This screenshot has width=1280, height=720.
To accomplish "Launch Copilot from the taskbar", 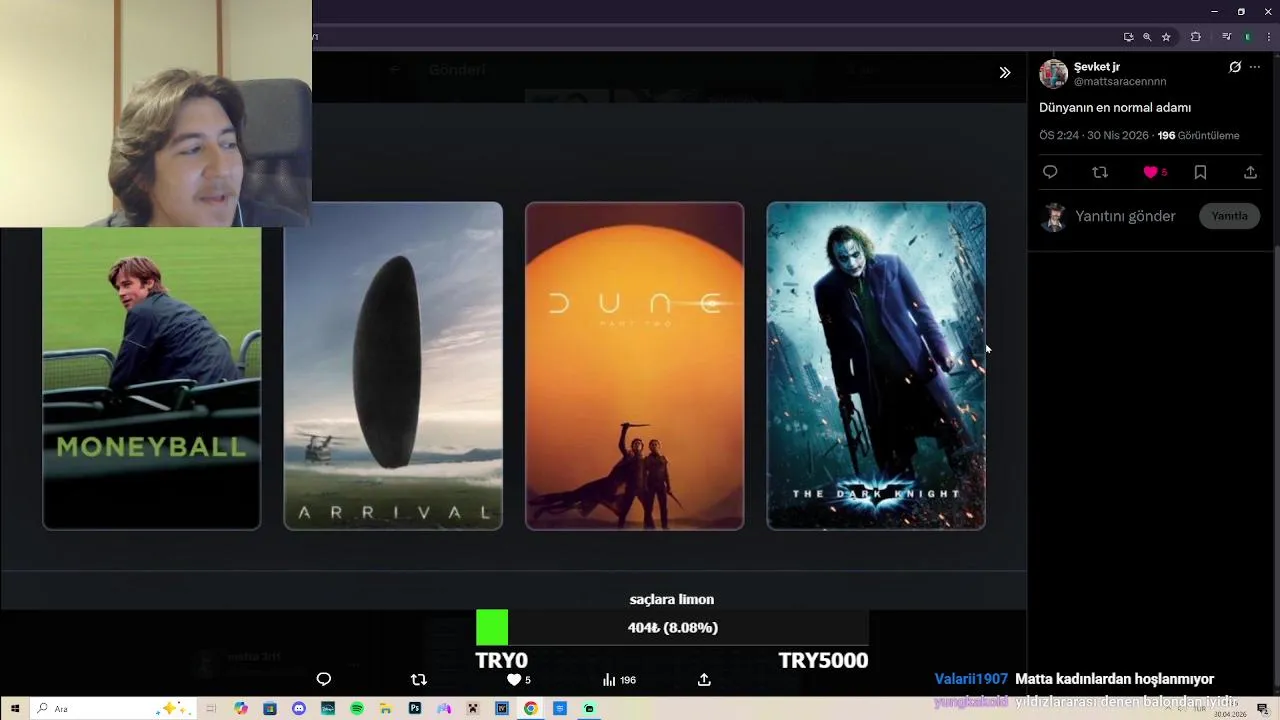I will point(241,708).
